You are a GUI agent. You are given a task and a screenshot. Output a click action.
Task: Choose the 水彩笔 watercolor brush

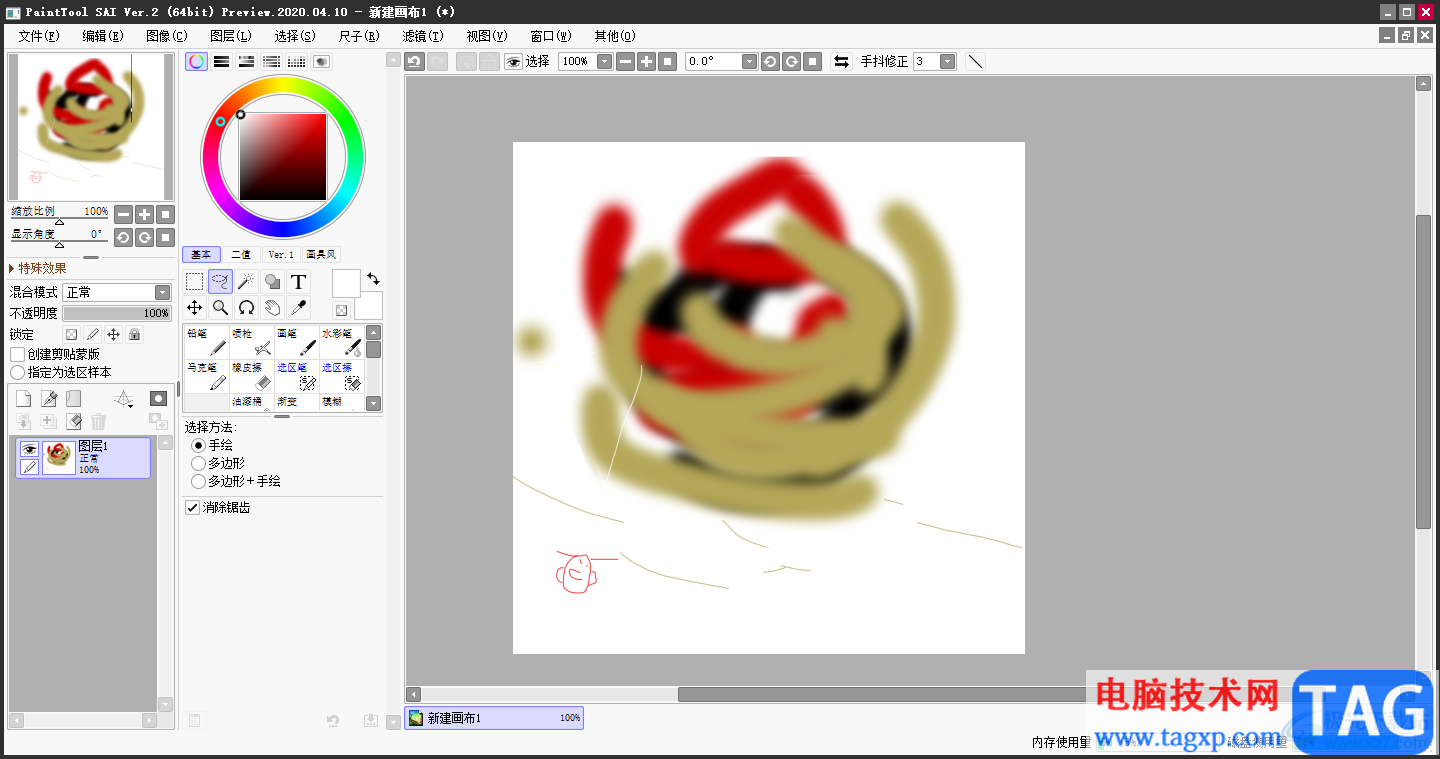click(342, 342)
